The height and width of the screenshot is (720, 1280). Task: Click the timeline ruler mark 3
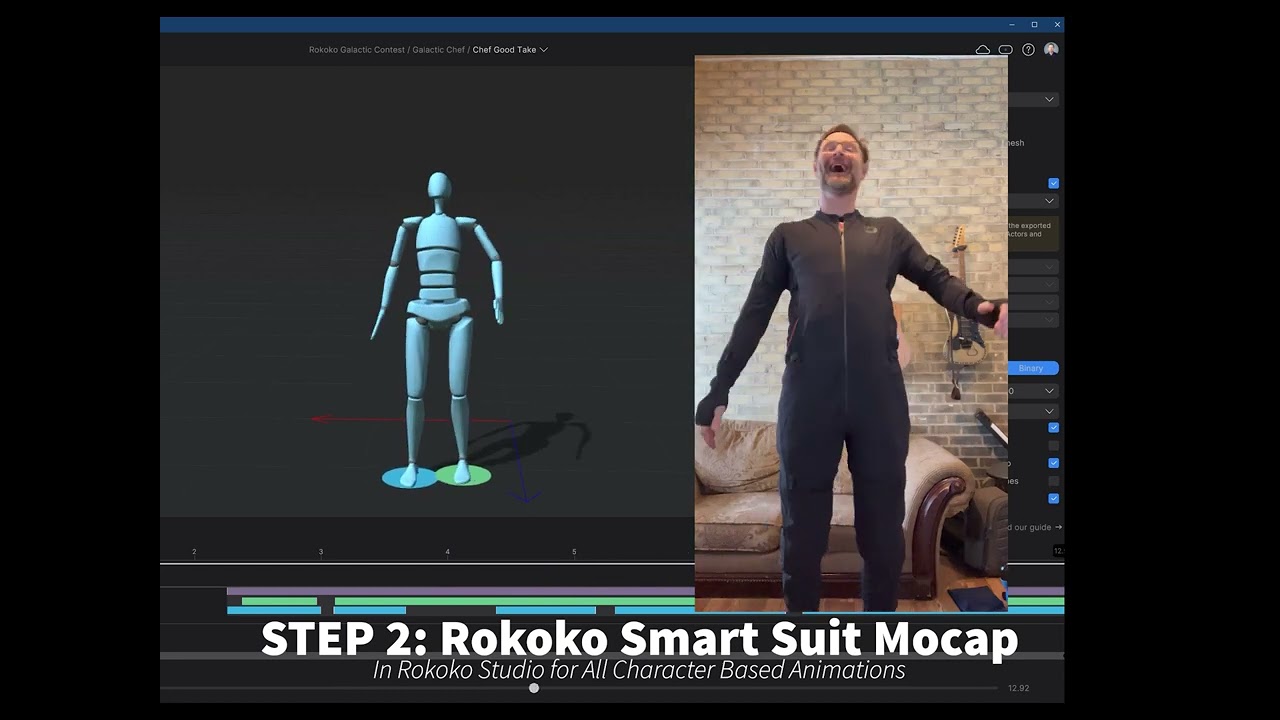point(321,552)
